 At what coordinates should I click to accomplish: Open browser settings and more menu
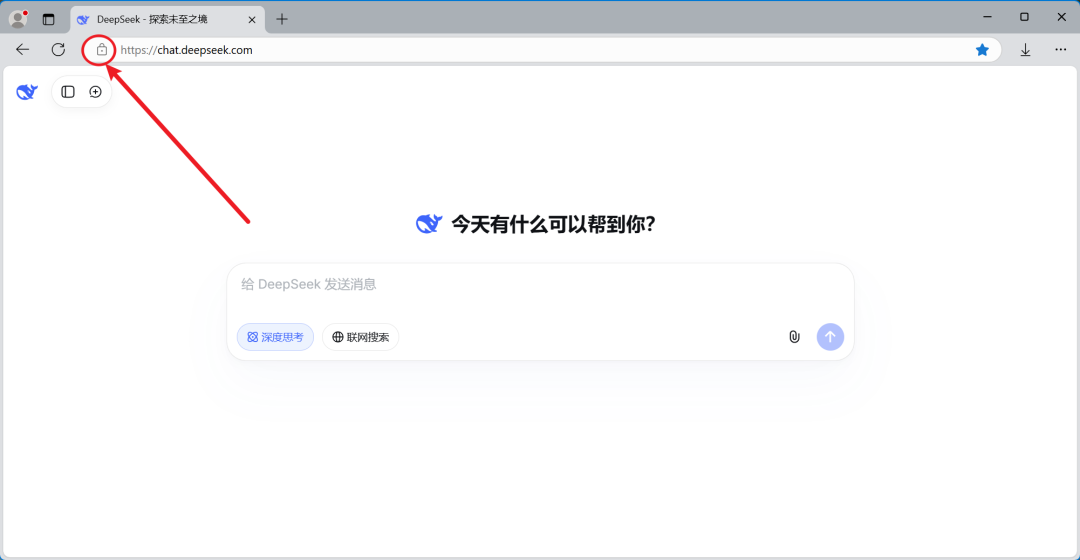(1061, 50)
